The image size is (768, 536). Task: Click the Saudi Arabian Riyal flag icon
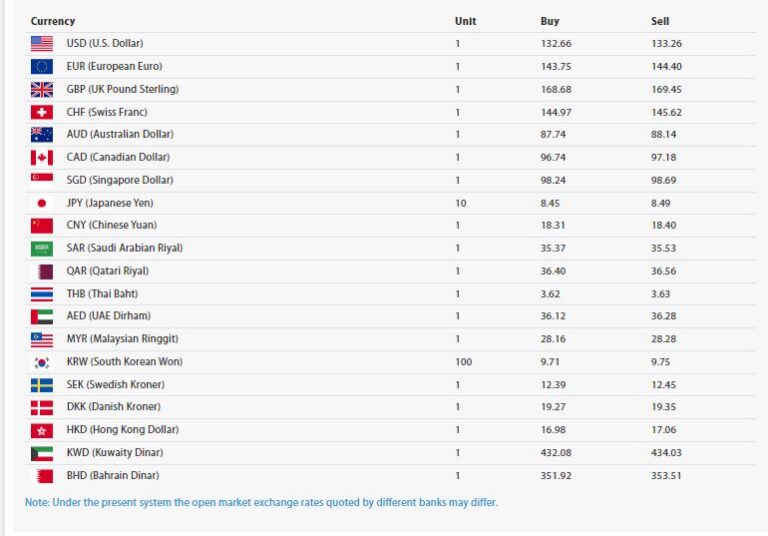(41, 248)
